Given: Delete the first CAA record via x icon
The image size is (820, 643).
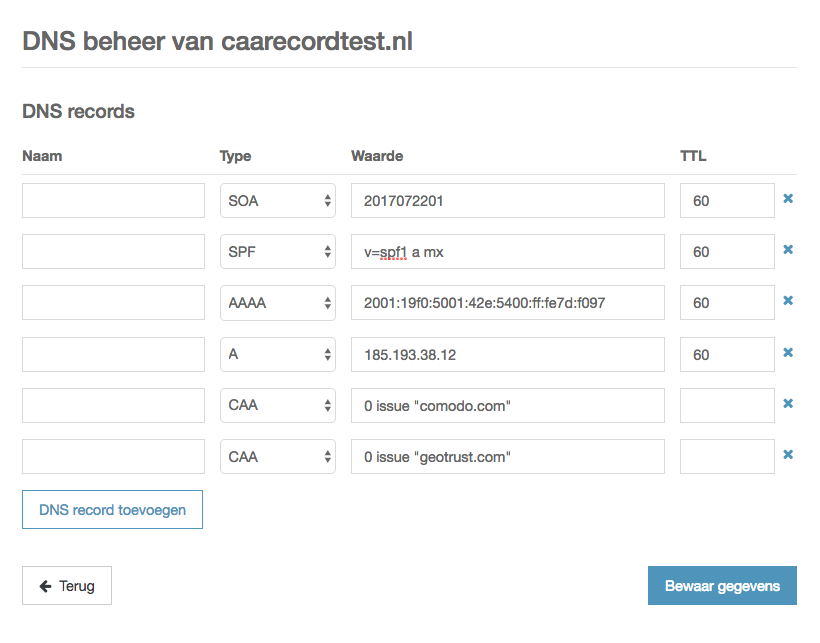Looking at the screenshot, I should 788,403.
